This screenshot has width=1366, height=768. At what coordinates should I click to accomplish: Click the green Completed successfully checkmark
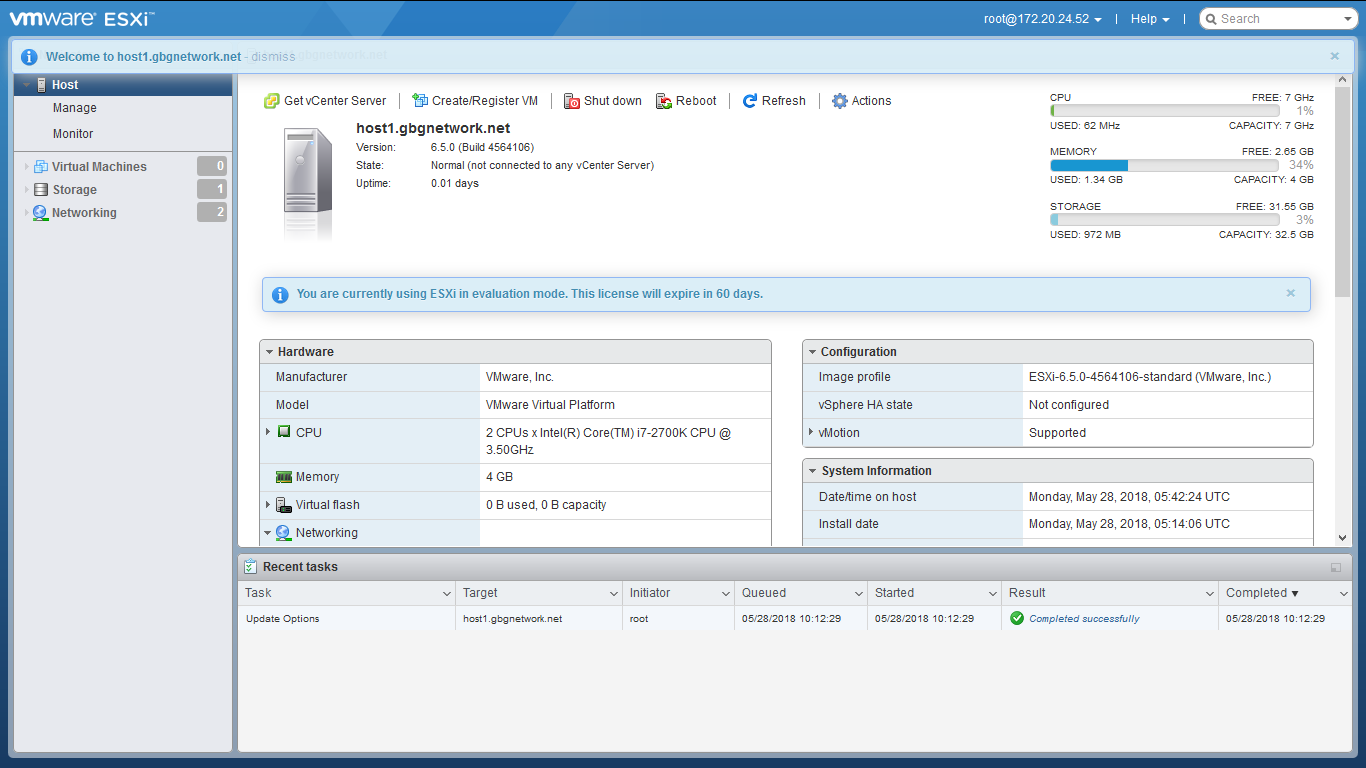pos(1017,618)
